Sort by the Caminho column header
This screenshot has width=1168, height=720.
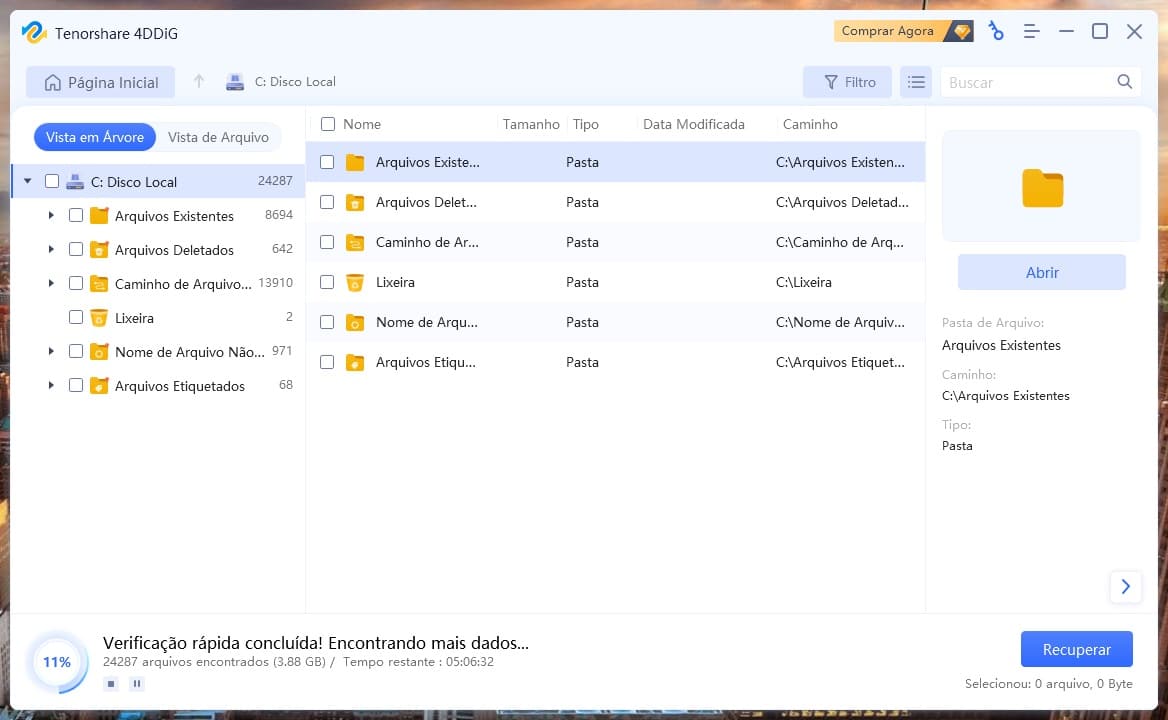[810, 124]
